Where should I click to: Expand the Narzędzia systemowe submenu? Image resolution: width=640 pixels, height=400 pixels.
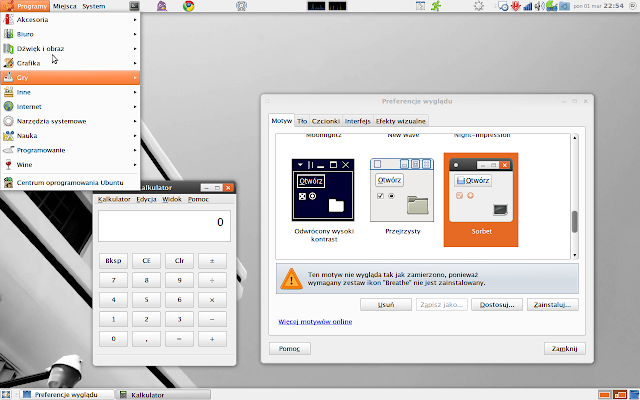click(x=70, y=121)
